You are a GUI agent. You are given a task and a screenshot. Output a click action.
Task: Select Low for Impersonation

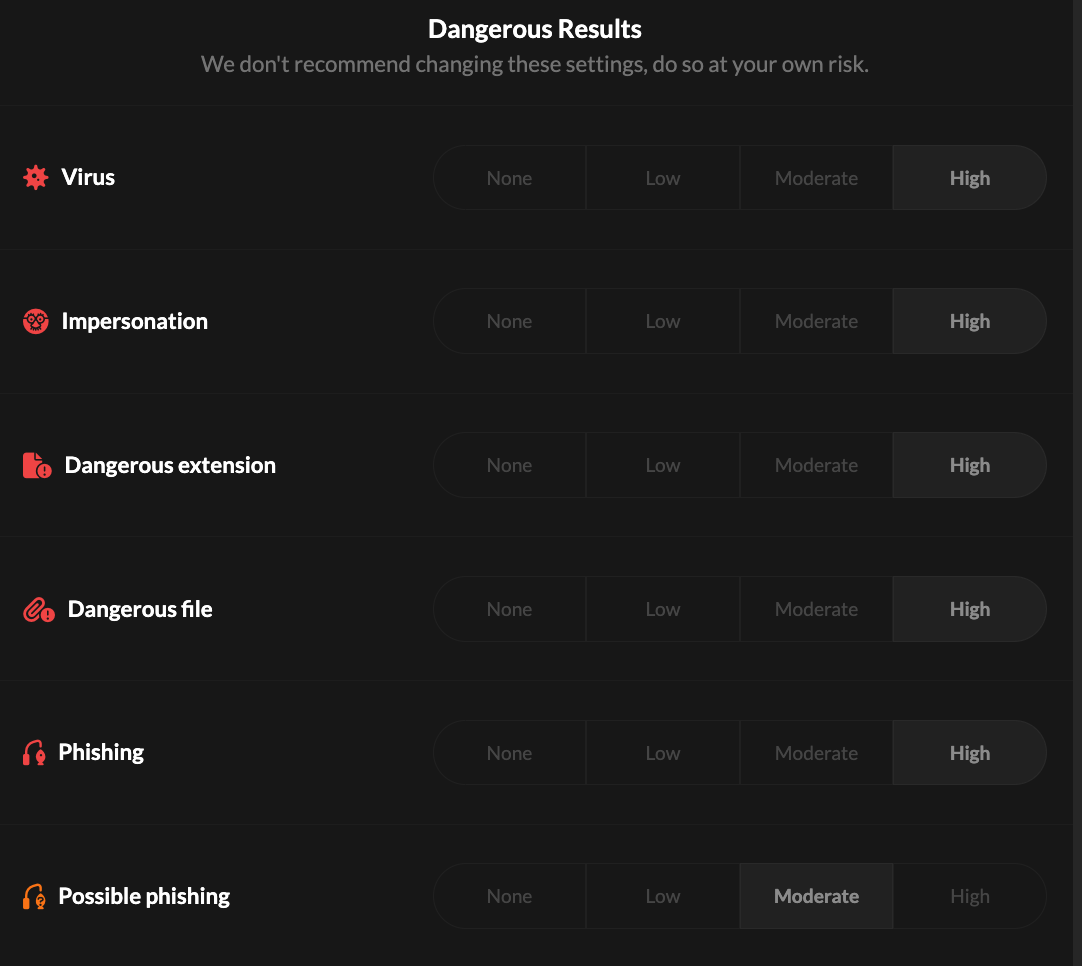[x=662, y=321]
